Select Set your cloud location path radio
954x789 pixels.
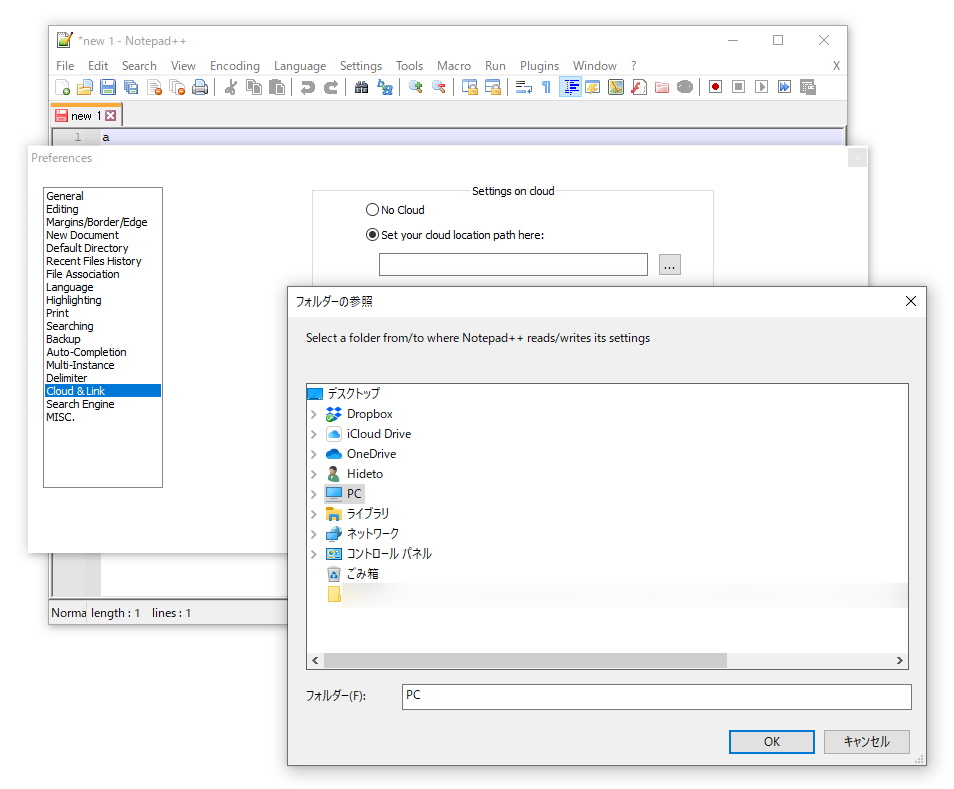(x=372, y=235)
